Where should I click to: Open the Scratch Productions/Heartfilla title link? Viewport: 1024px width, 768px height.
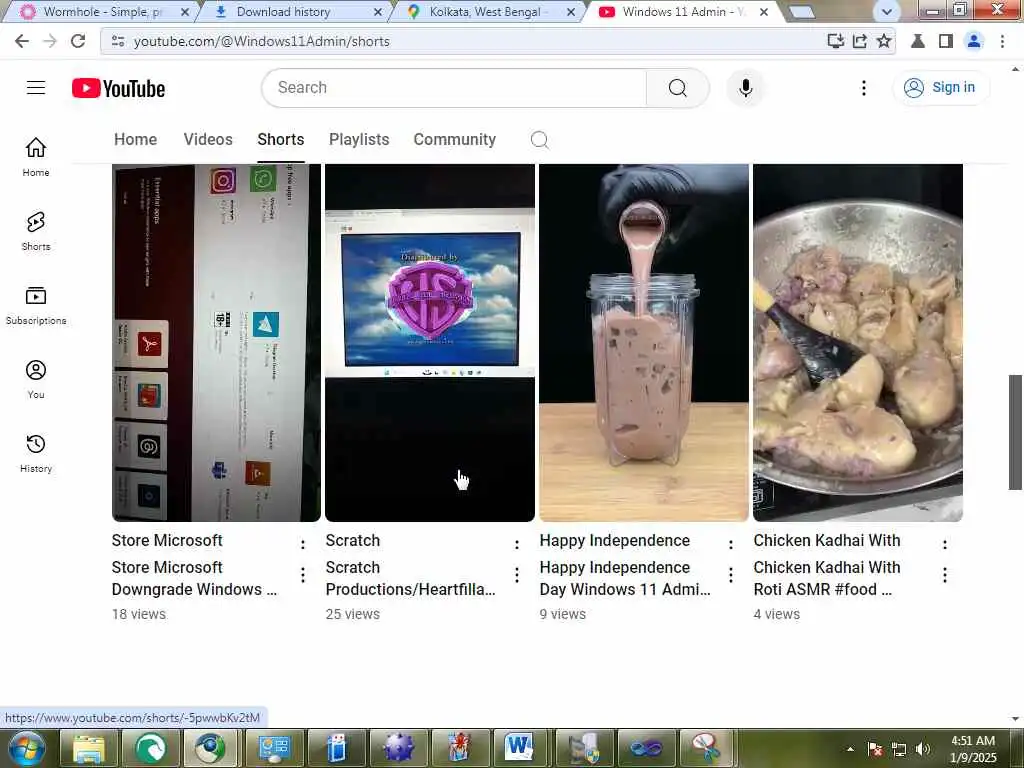coord(411,578)
